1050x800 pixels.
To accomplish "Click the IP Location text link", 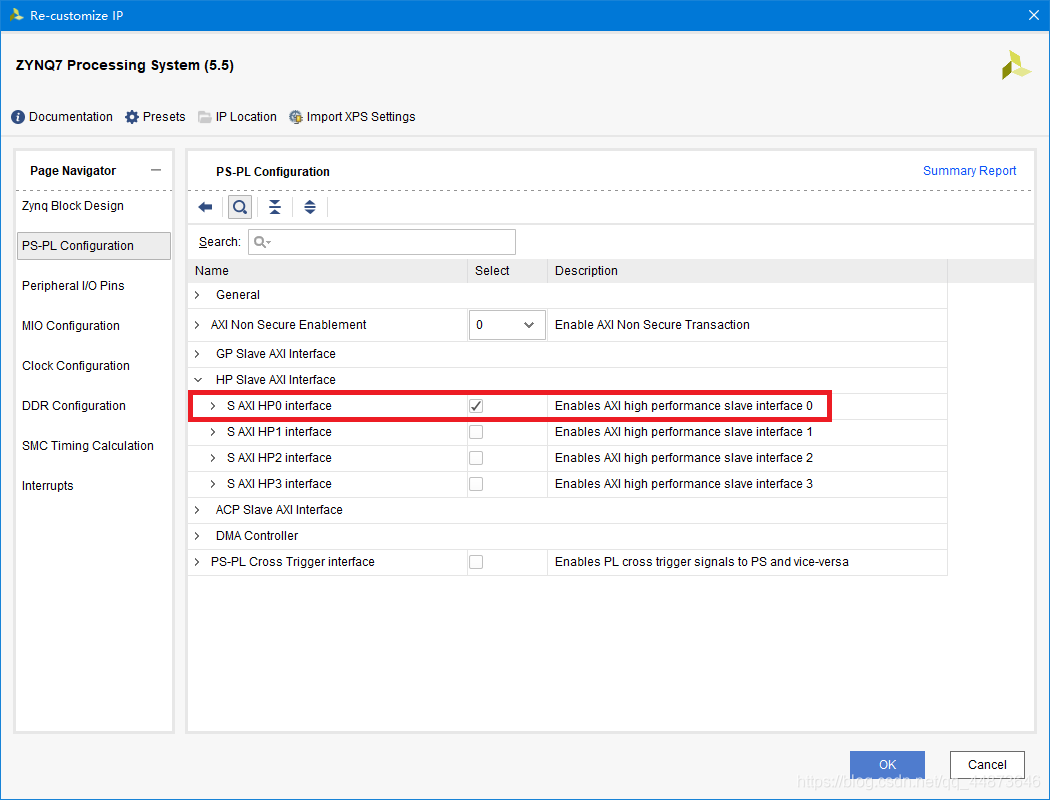I will click(246, 117).
